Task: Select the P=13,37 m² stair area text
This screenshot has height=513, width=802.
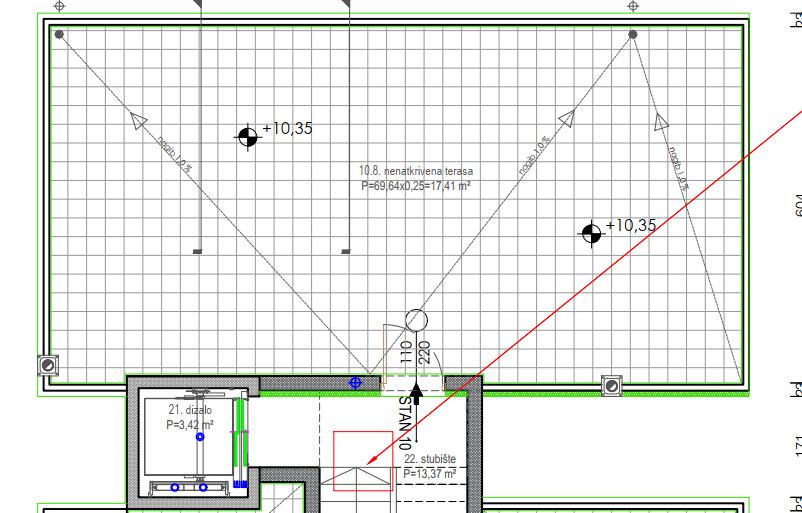Action: [x=430, y=474]
